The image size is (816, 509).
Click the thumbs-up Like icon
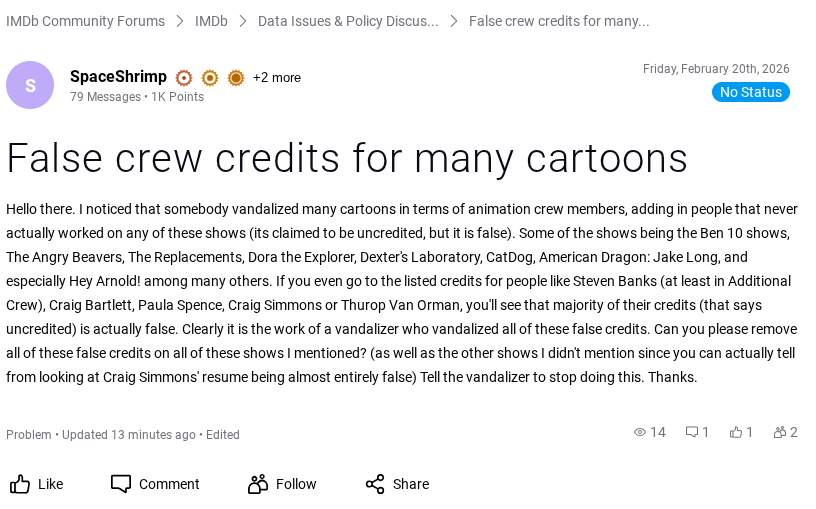(x=20, y=484)
